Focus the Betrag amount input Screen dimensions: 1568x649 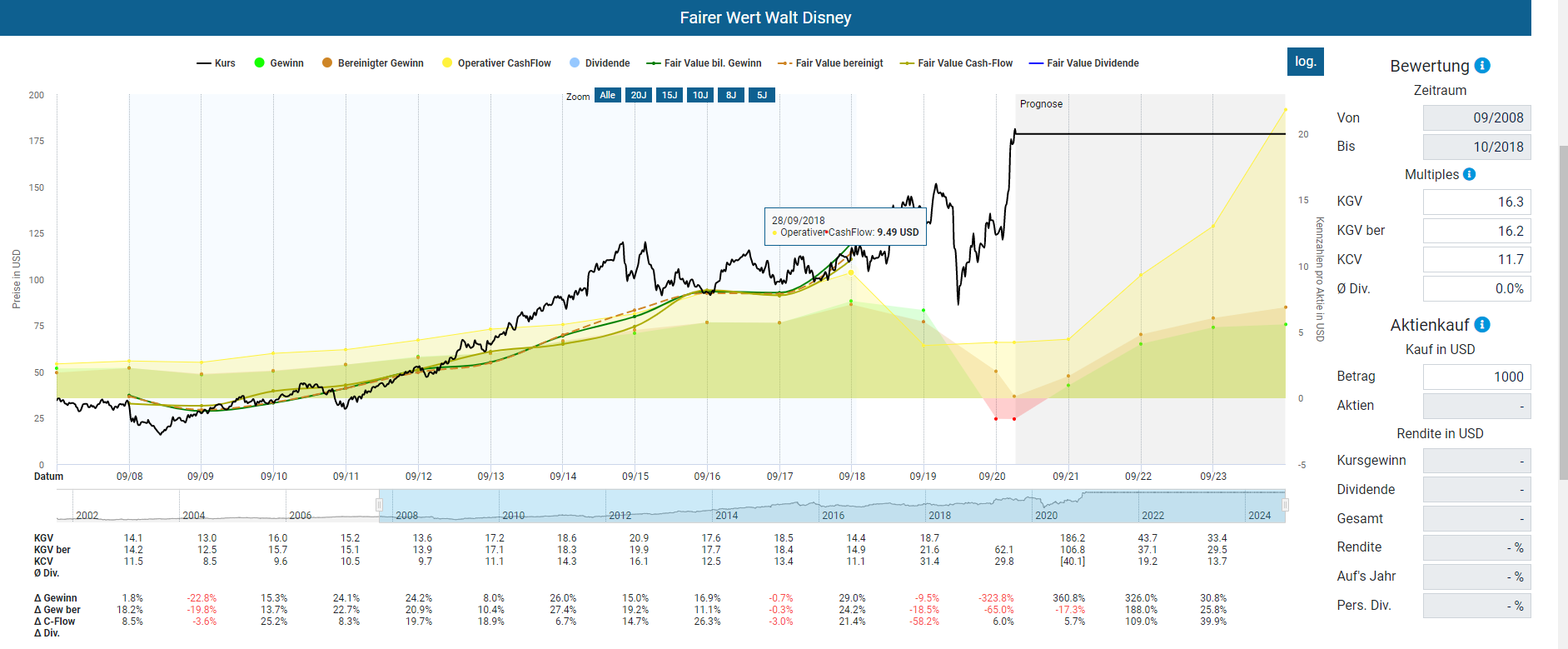(x=1476, y=377)
